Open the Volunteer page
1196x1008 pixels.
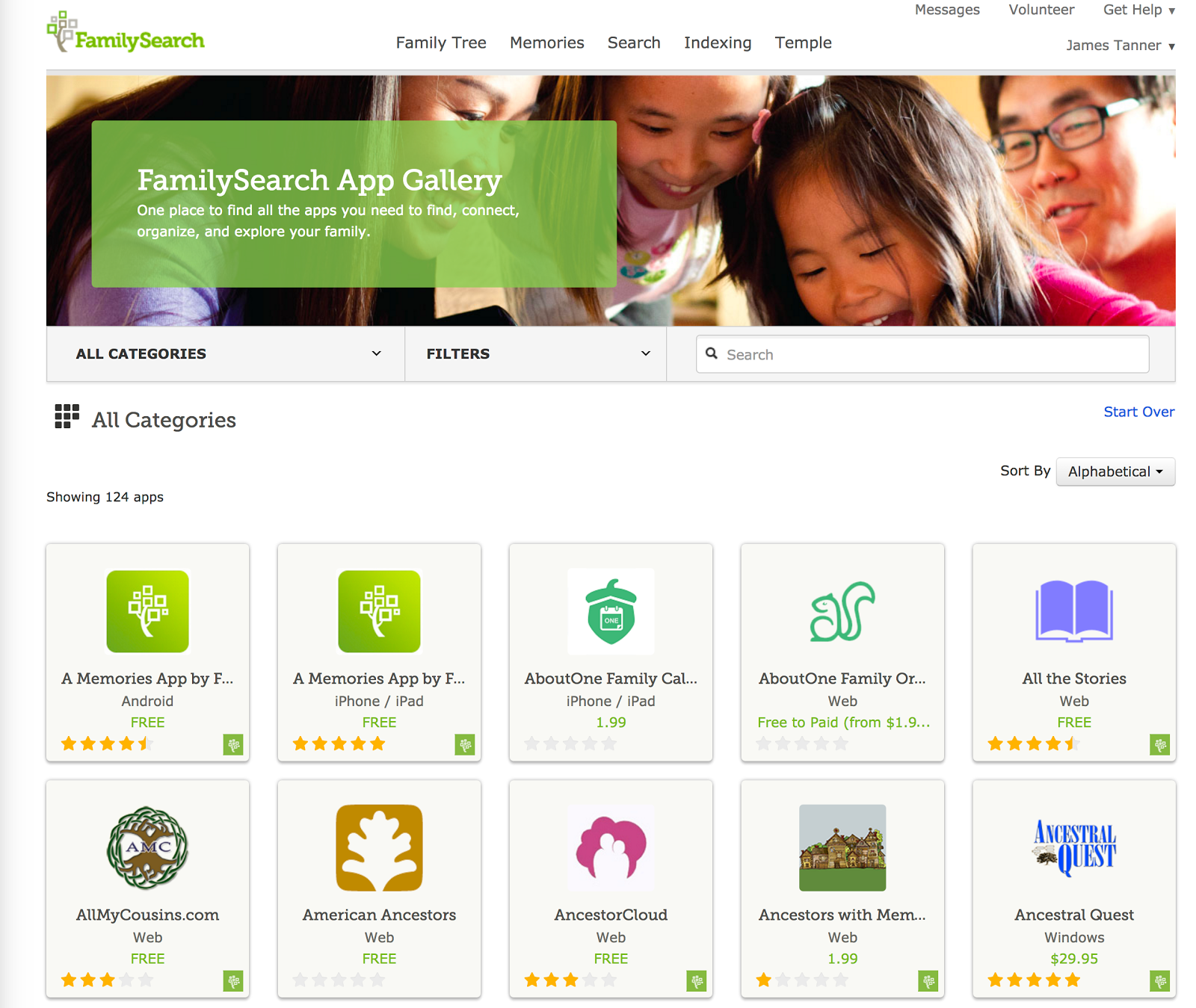click(x=1041, y=10)
